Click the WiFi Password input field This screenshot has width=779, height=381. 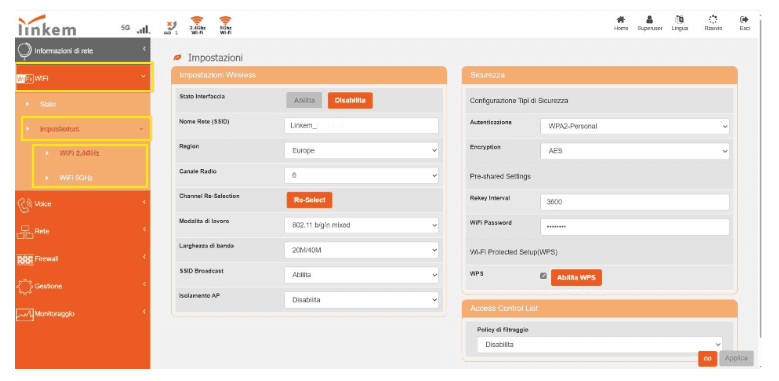click(634, 227)
